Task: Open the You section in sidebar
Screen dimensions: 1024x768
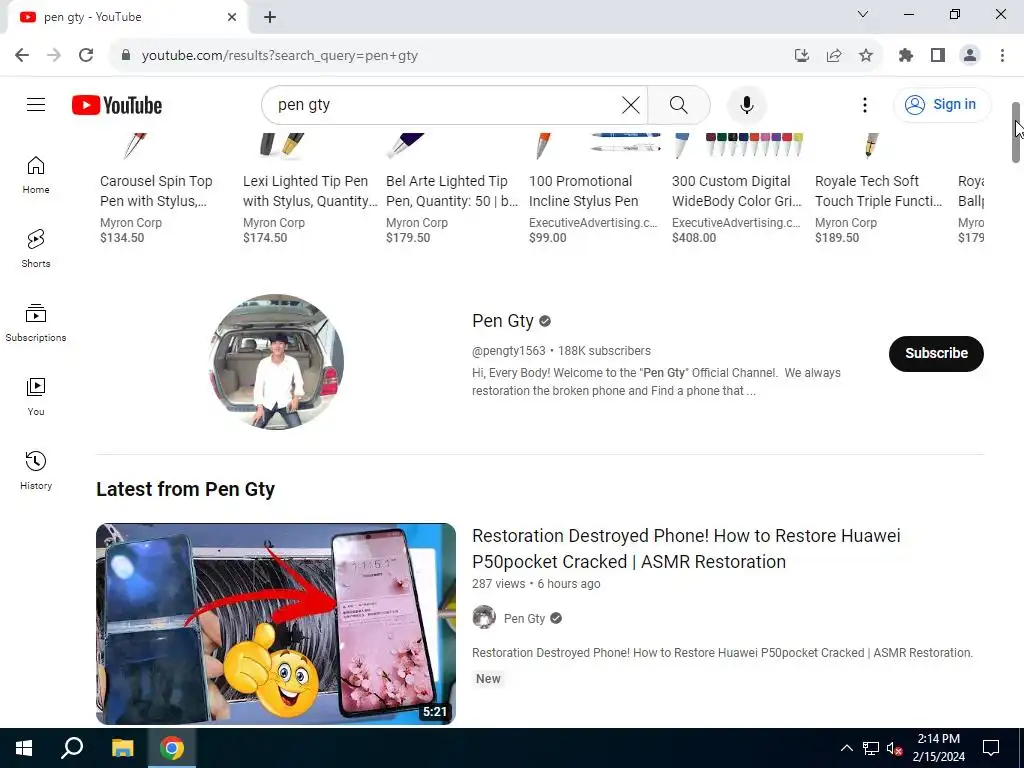Action: [36, 396]
